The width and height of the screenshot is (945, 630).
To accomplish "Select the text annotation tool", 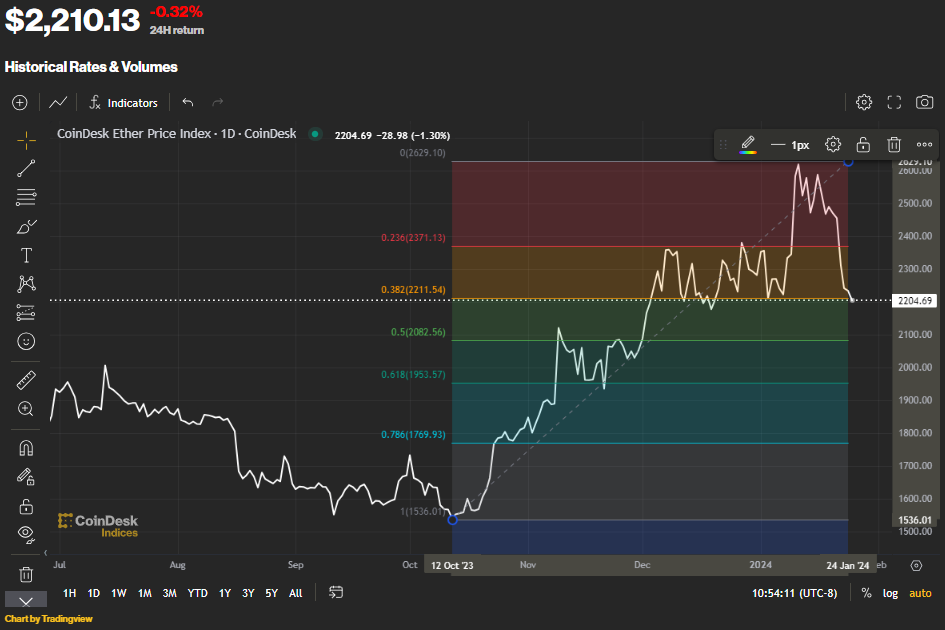I will (26, 255).
